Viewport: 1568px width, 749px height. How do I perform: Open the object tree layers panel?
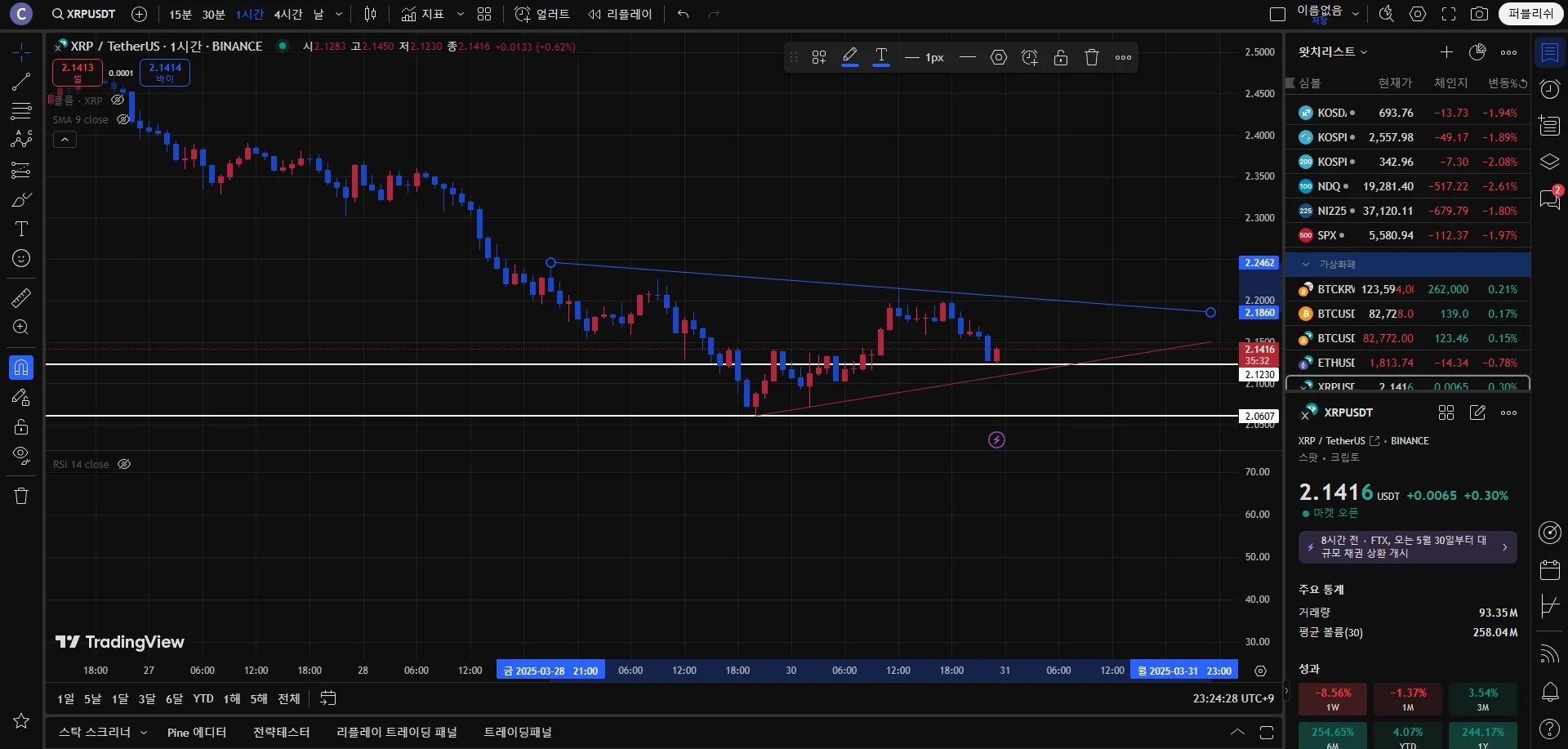click(1549, 162)
